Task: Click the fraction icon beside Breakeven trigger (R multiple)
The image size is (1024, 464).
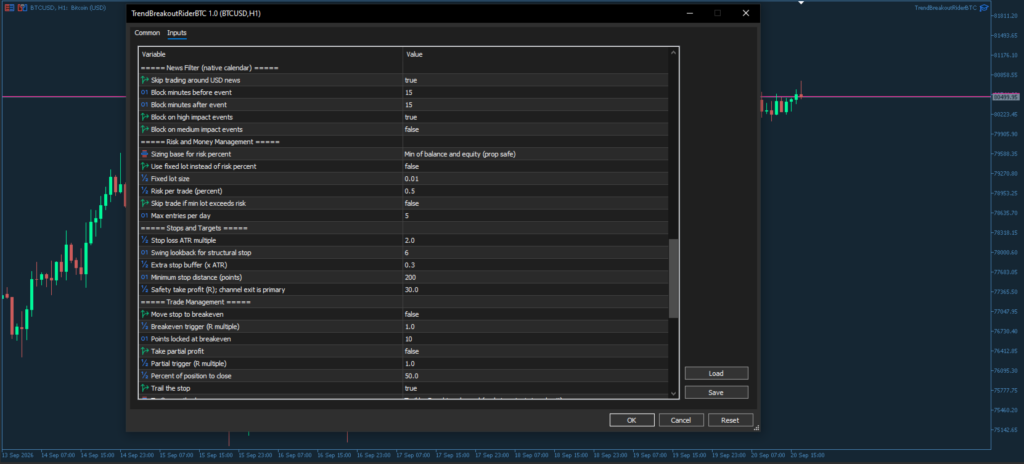Action: click(x=145, y=326)
